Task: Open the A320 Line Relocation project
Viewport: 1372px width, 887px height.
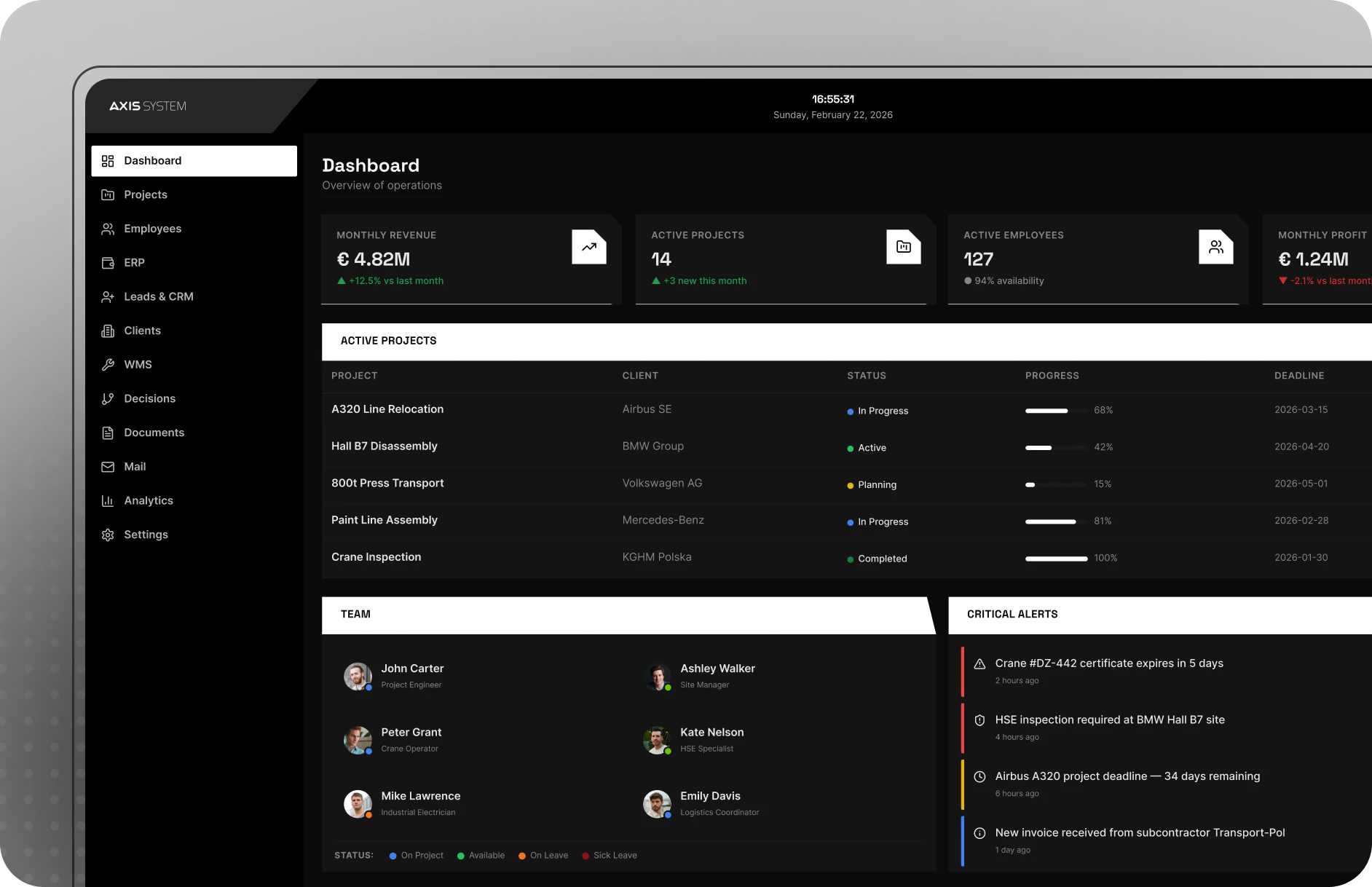Action: click(x=387, y=409)
